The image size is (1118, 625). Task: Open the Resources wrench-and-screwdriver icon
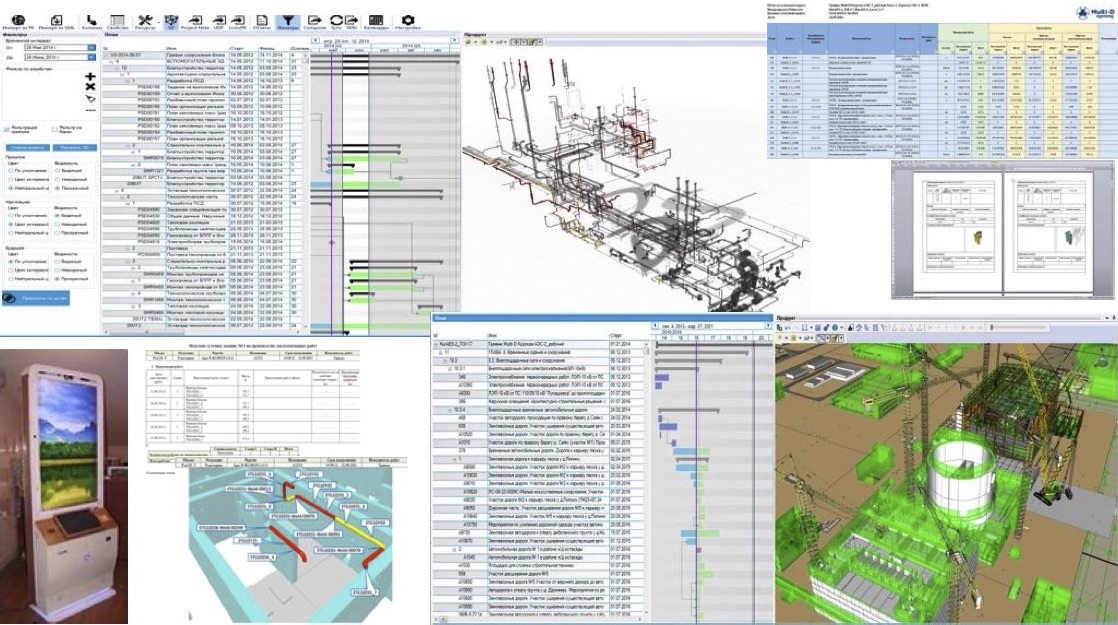145,22
